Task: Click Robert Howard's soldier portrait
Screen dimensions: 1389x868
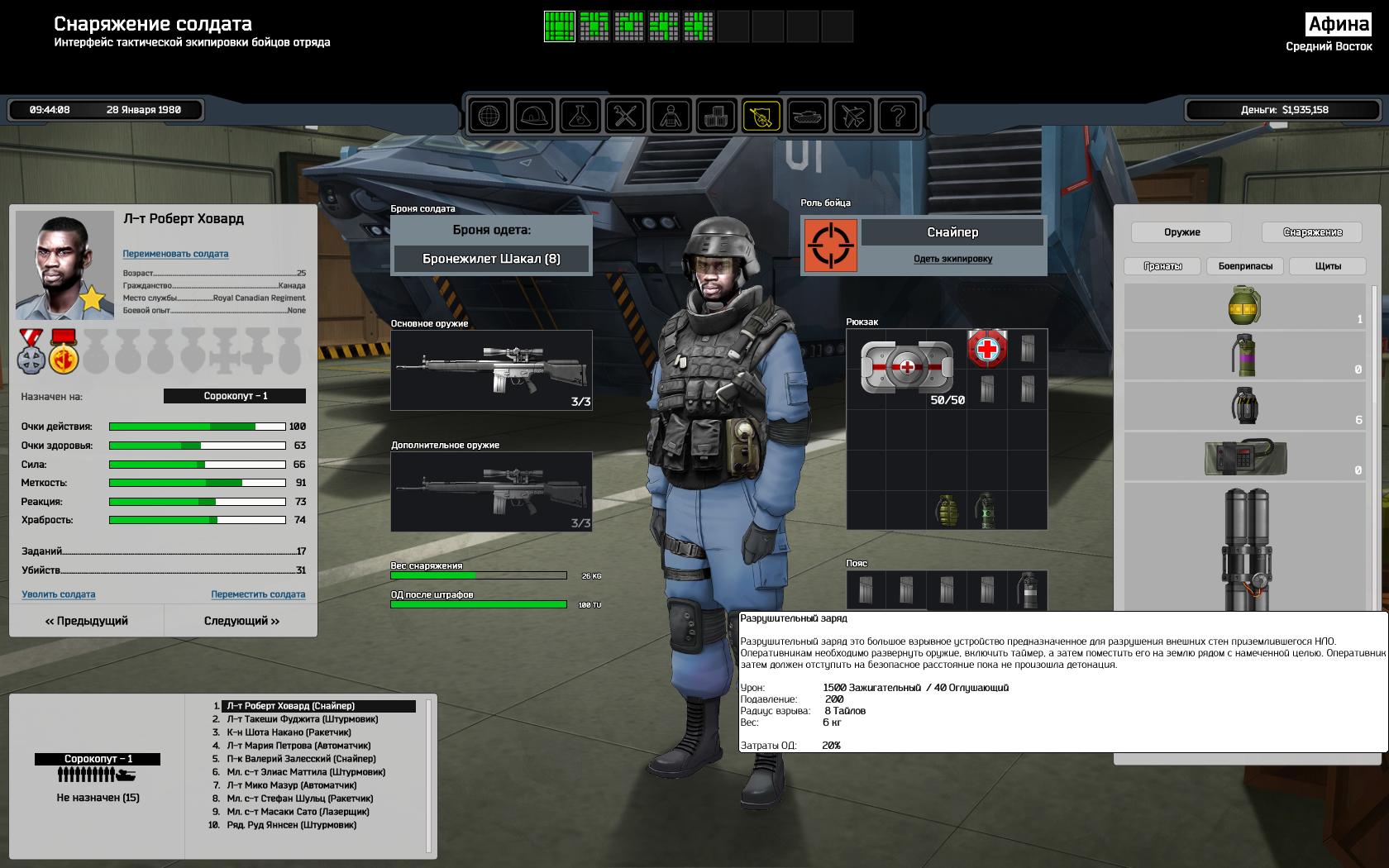Action: pos(64,265)
